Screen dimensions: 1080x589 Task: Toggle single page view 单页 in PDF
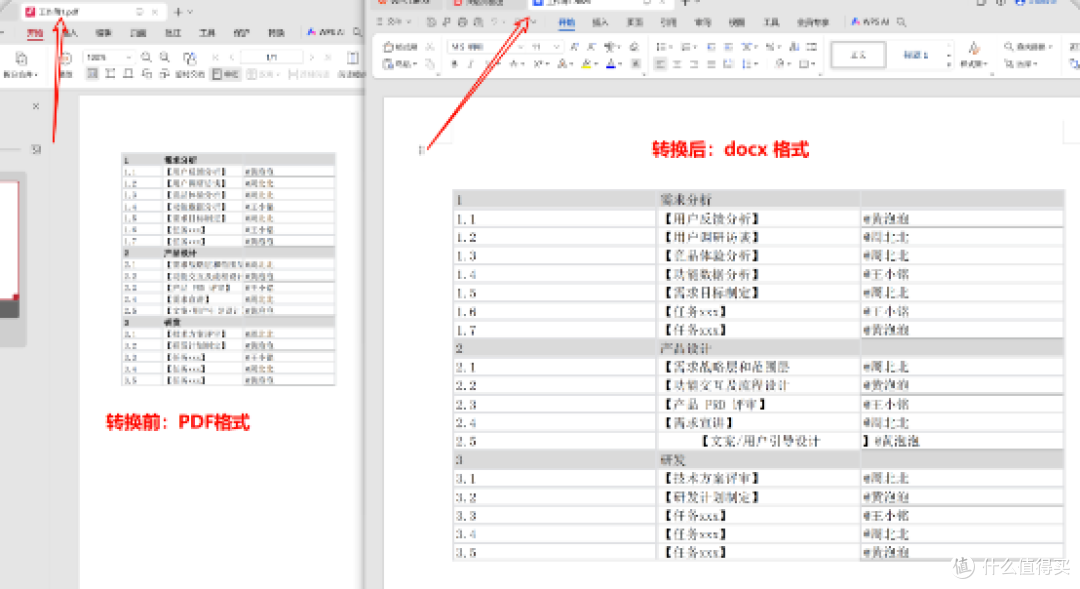pos(225,74)
